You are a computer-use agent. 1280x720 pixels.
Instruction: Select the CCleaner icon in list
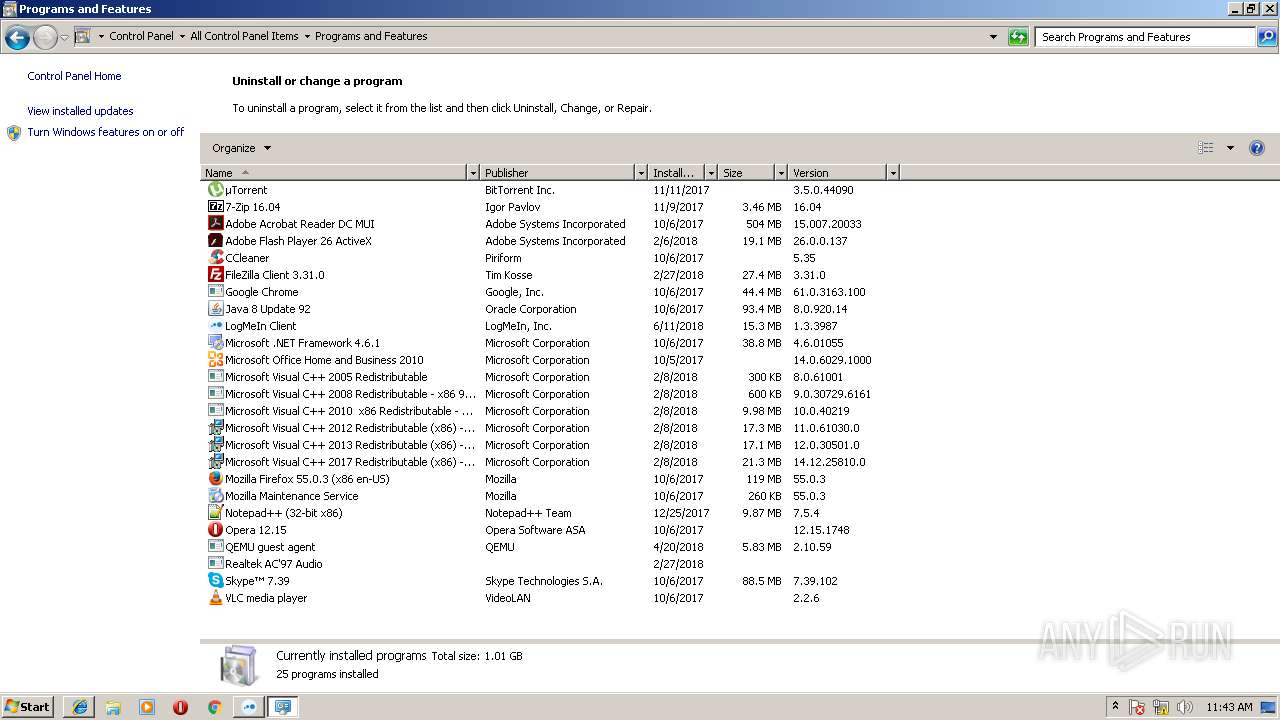pyautogui.click(x=215, y=258)
